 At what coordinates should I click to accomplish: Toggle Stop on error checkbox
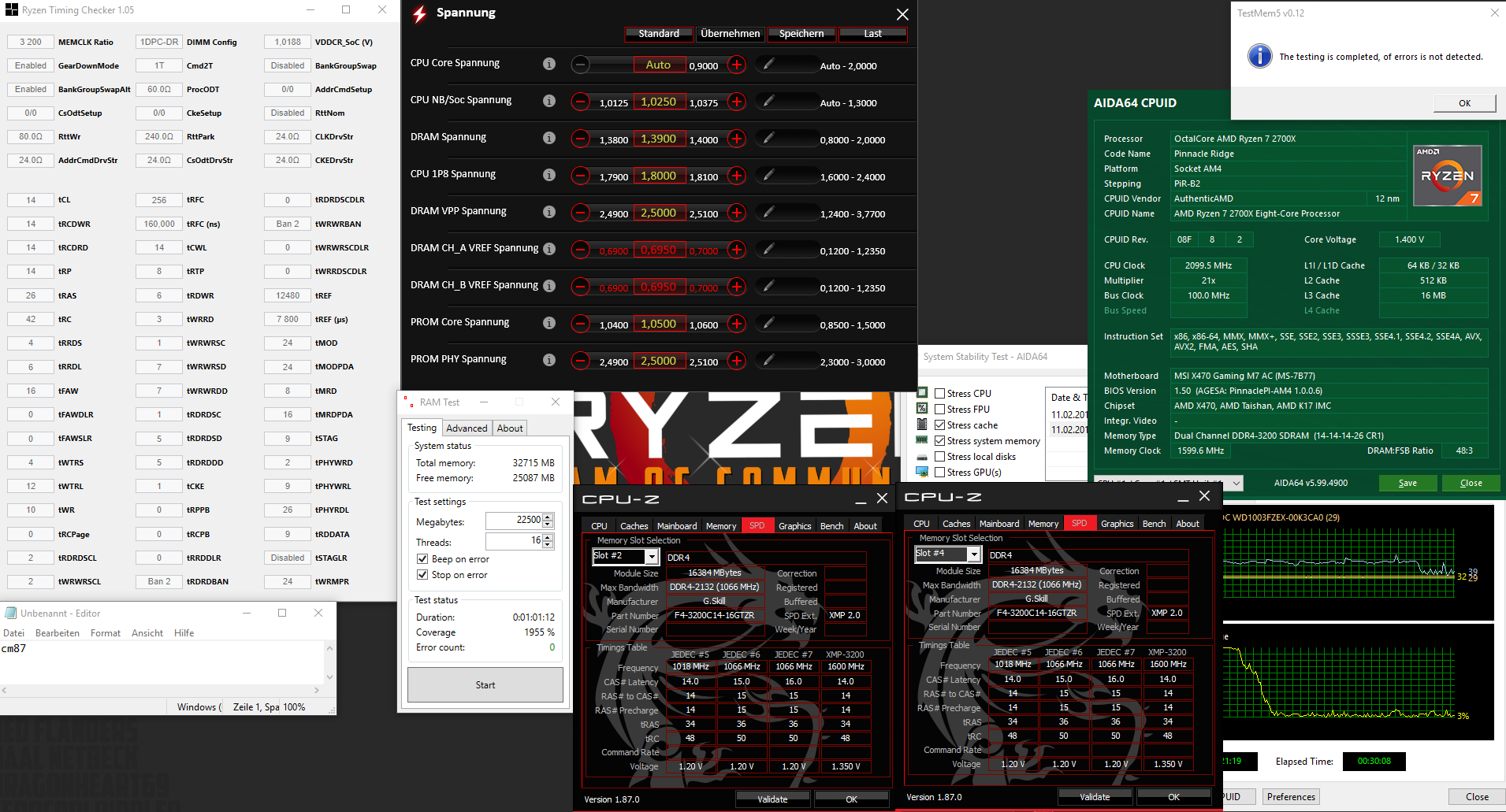point(422,575)
